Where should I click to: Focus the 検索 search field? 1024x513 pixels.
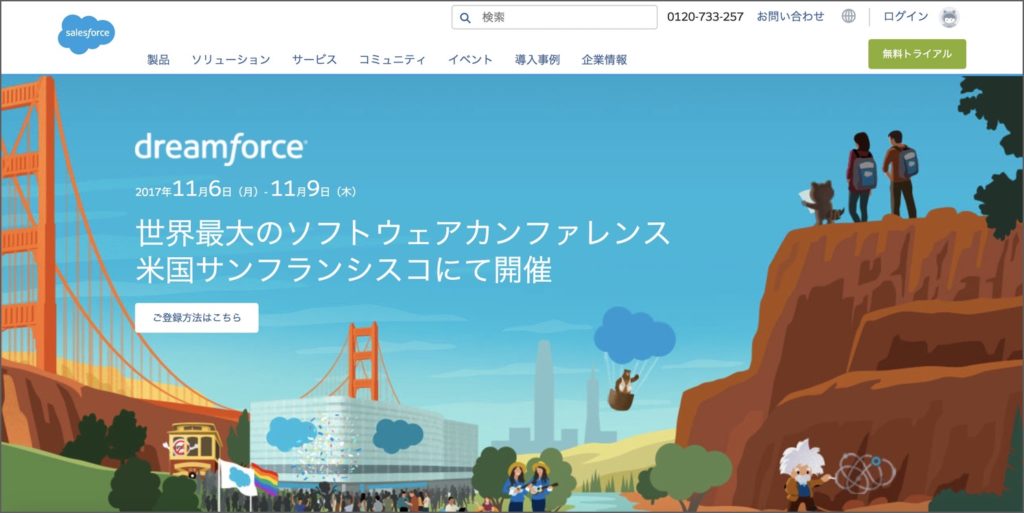point(554,18)
